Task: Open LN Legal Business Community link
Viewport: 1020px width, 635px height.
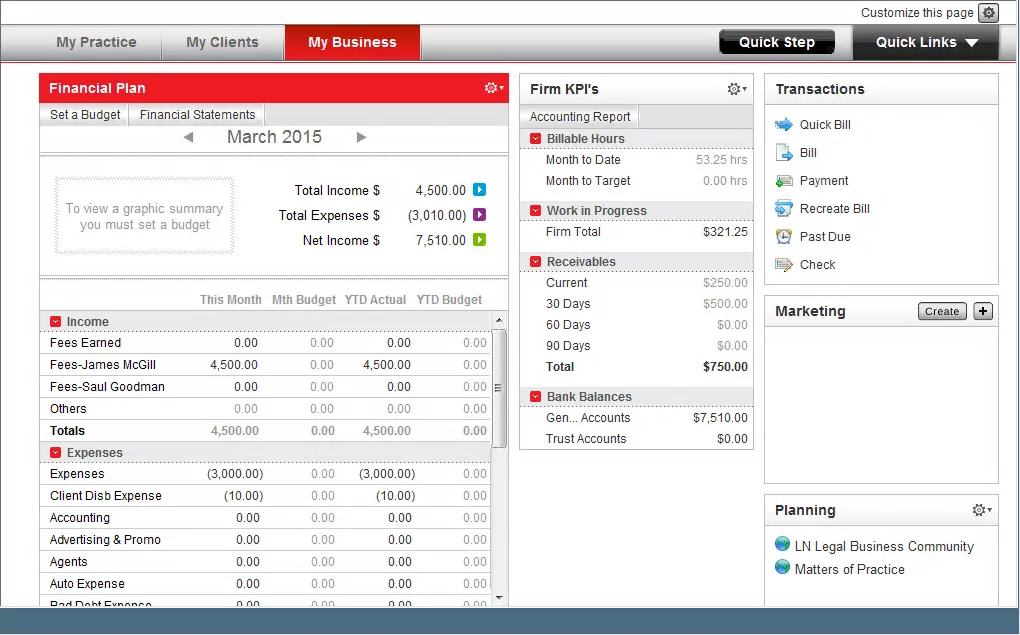Action: coord(883,546)
